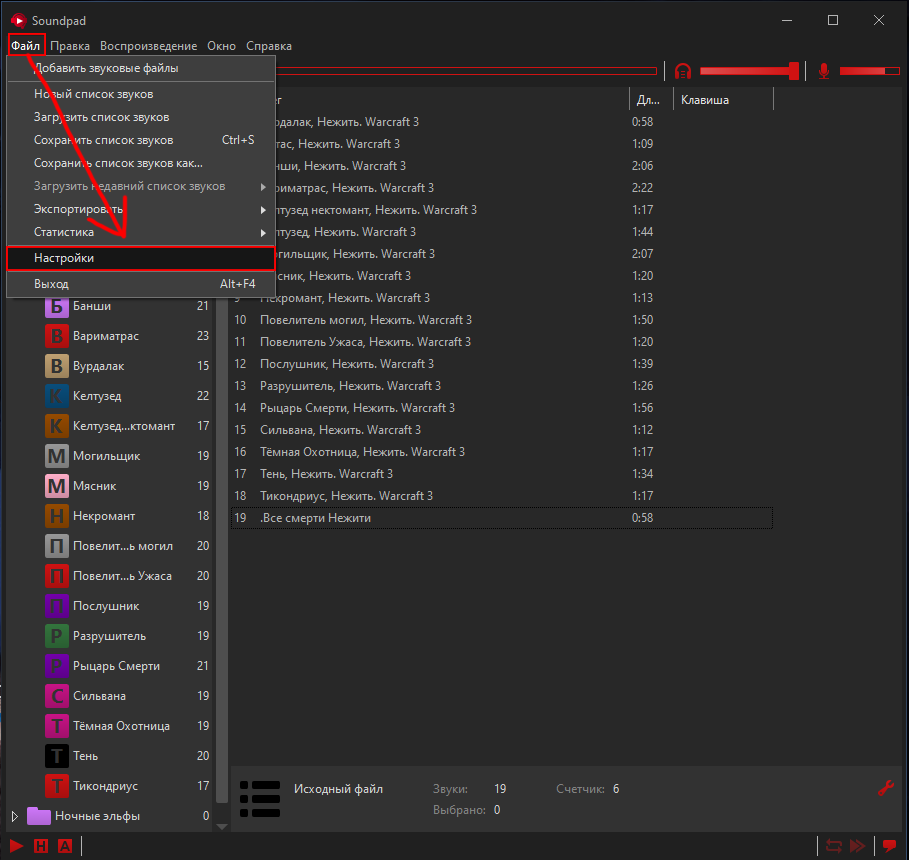Choose Сохранить список звуков
Viewport: 909px width, 860px height.
(141, 140)
